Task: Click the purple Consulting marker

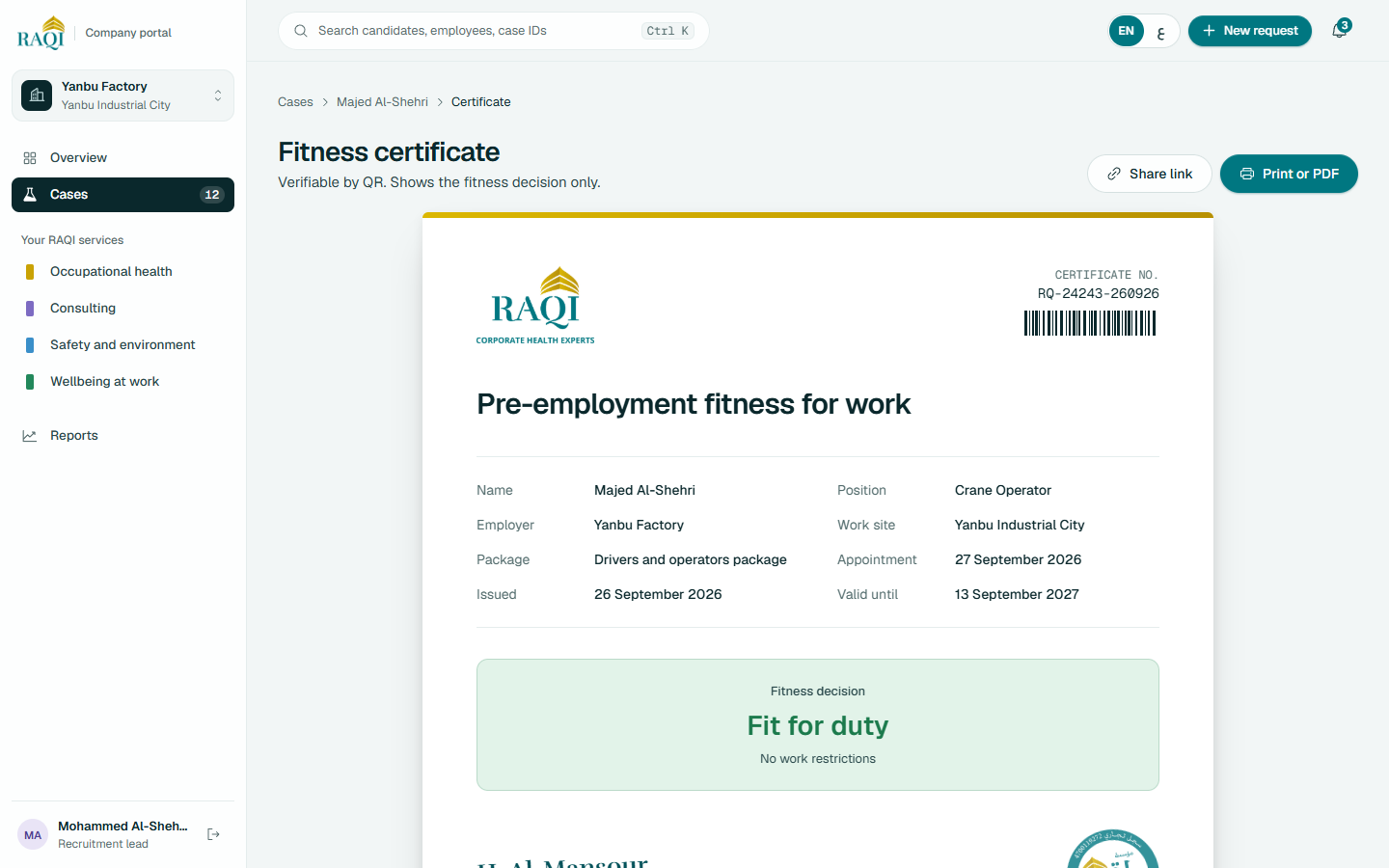Action: (x=30, y=309)
